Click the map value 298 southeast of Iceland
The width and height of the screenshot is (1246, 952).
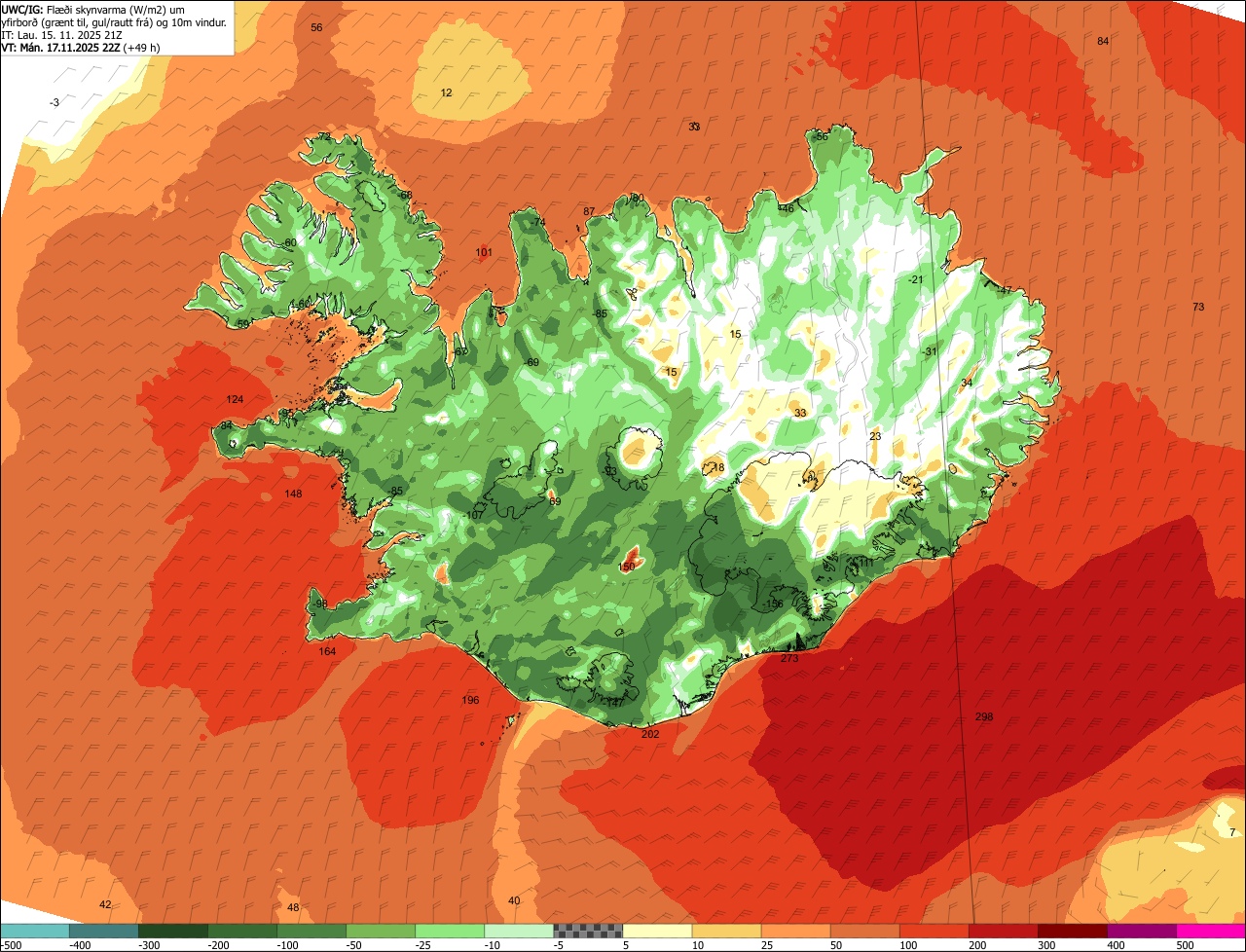click(x=984, y=717)
